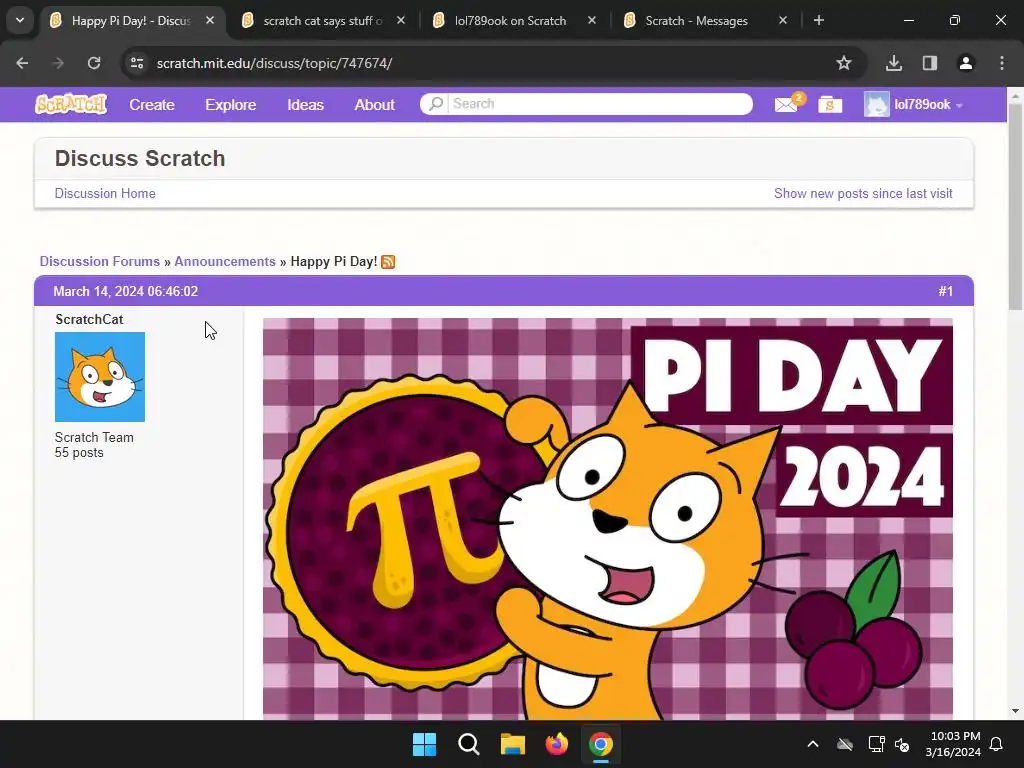
Task: Click the post date March 14, 2024 06:46:02
Action: [x=125, y=291]
